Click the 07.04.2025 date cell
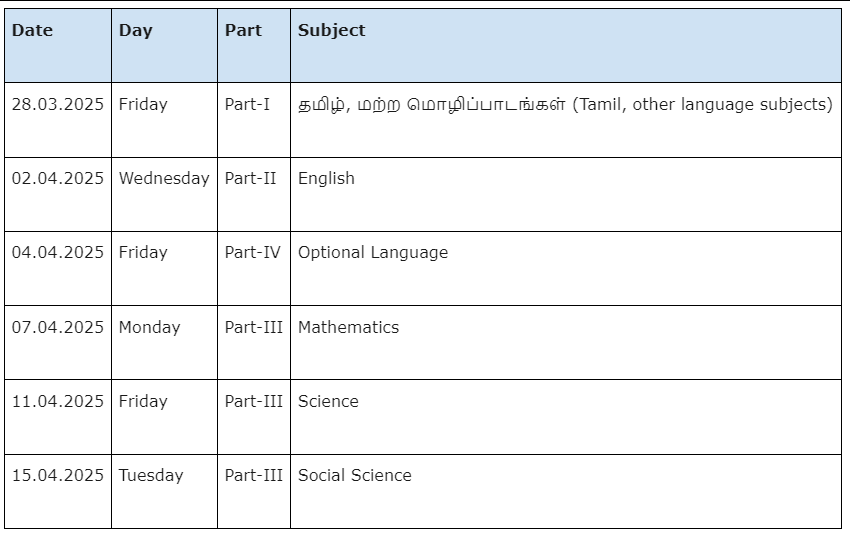The width and height of the screenshot is (850, 539). [58, 343]
